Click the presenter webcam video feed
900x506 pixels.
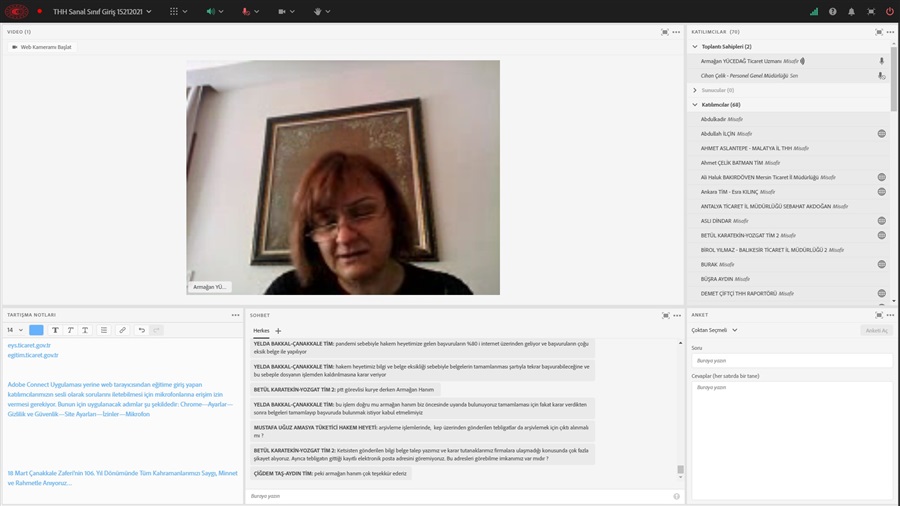coord(343,177)
